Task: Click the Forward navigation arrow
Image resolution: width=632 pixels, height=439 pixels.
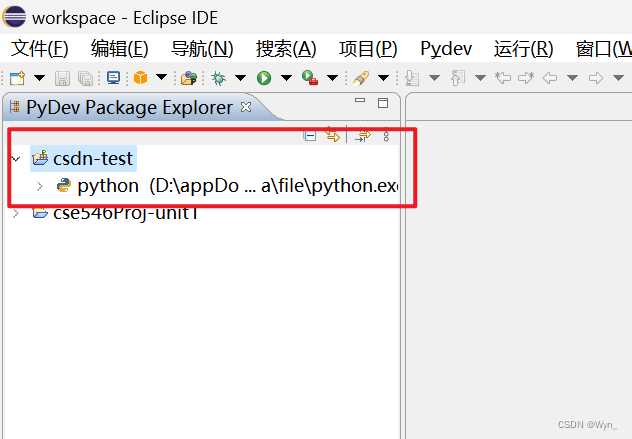Action: point(596,77)
